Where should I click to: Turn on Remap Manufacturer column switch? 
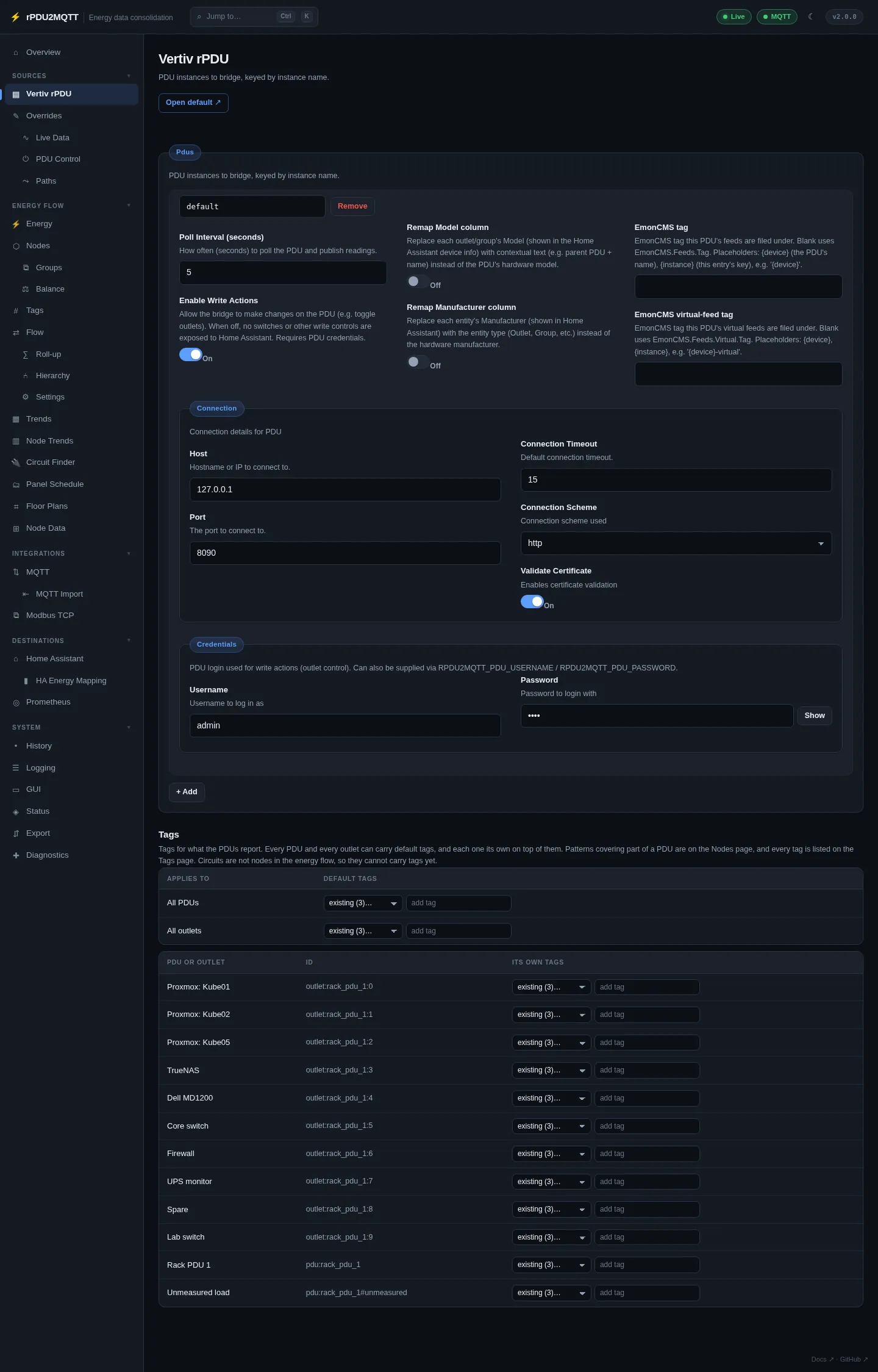point(418,362)
